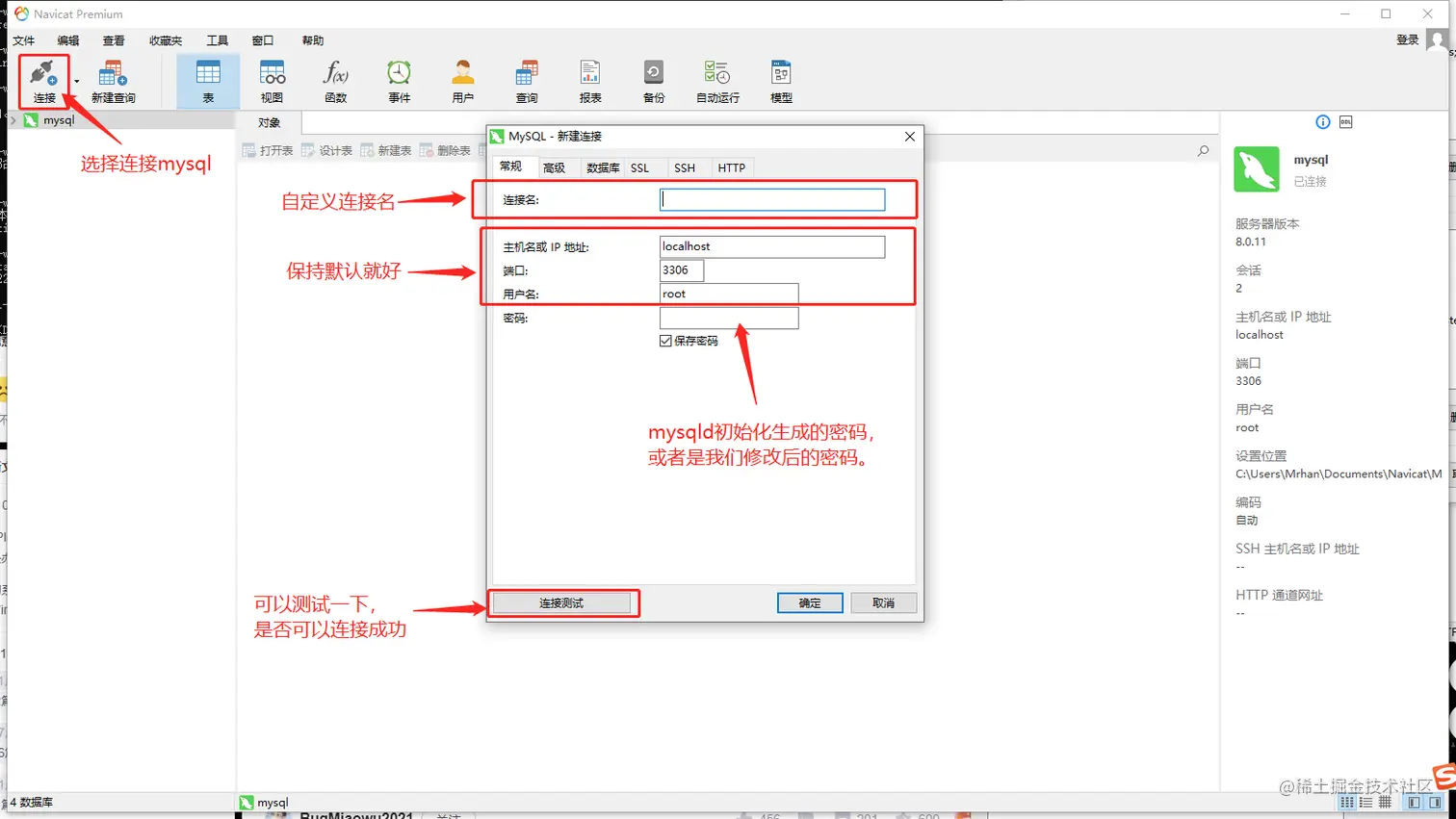Switch to the 常规 tab in the dialog
Screen dimensions: 1456x819
pyautogui.click(x=511, y=166)
